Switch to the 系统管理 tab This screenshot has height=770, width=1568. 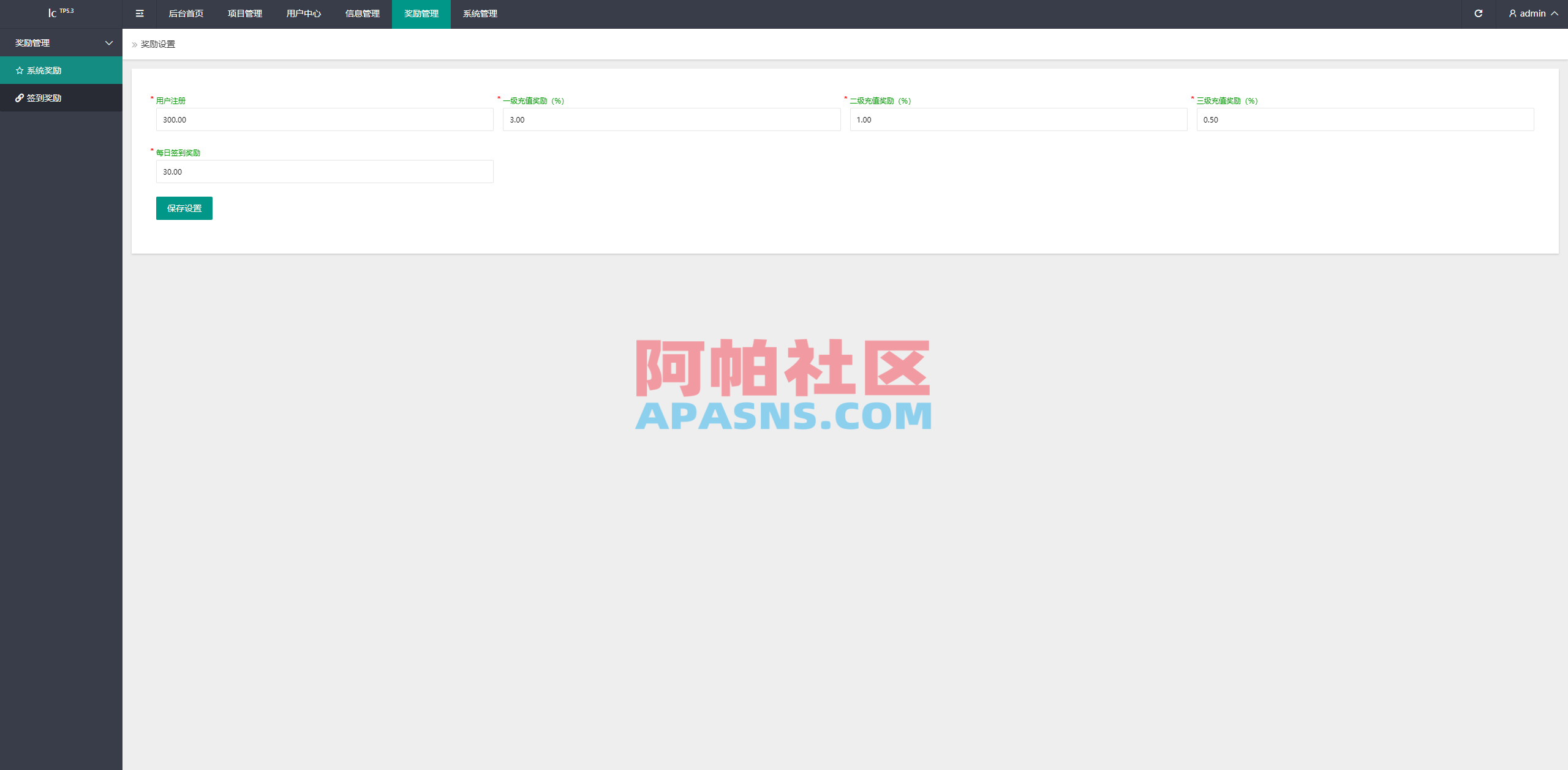480,13
